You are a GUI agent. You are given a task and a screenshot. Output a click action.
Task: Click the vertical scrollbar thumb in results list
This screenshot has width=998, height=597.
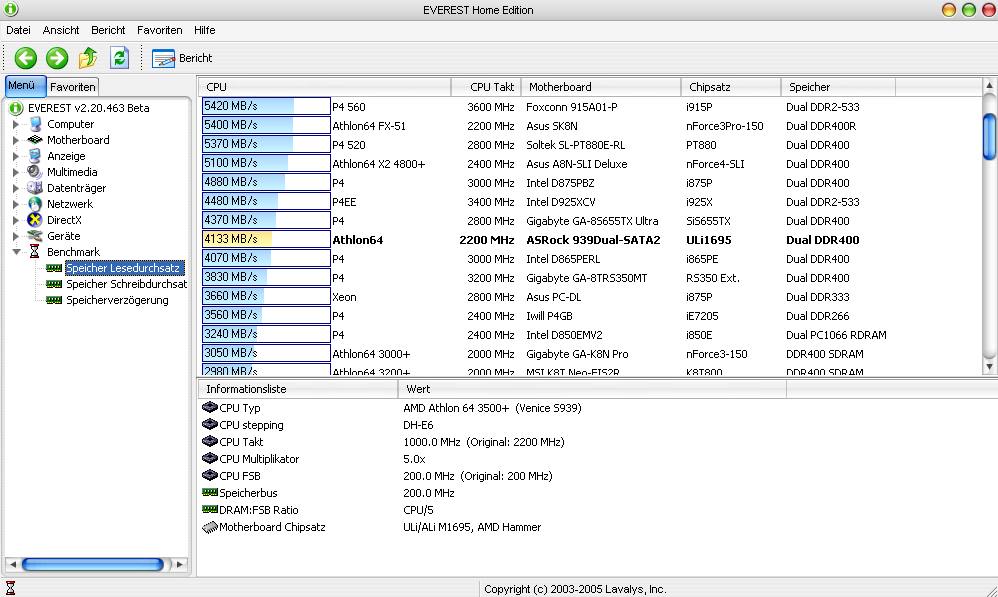[989, 136]
